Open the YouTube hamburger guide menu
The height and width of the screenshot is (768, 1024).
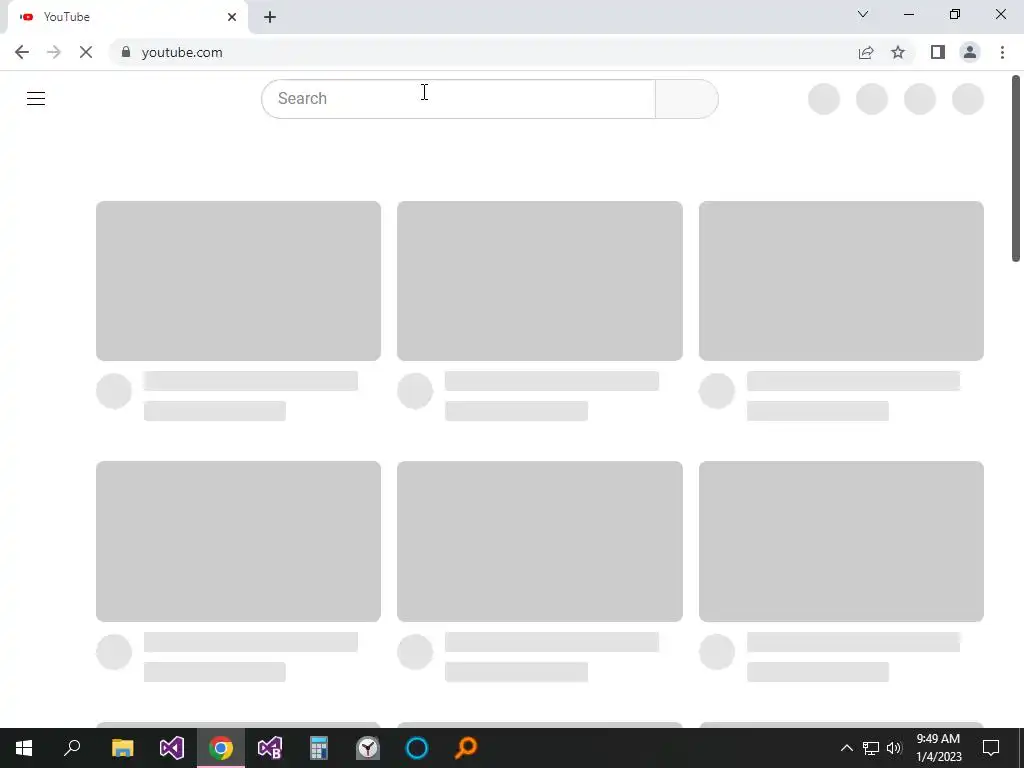pyautogui.click(x=36, y=99)
